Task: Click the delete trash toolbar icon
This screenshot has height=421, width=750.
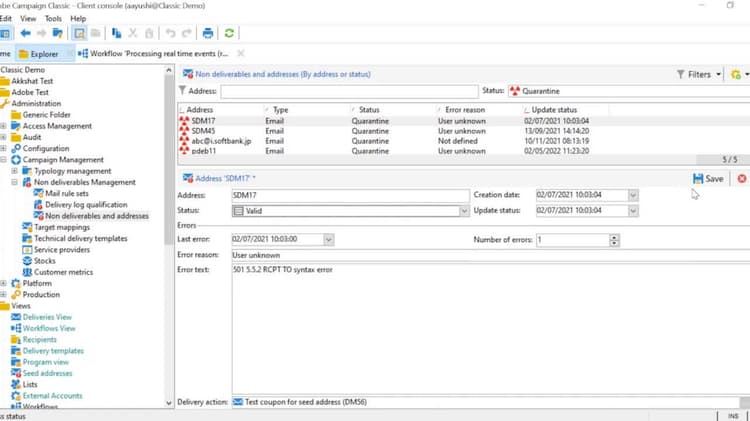Action: pos(149,33)
